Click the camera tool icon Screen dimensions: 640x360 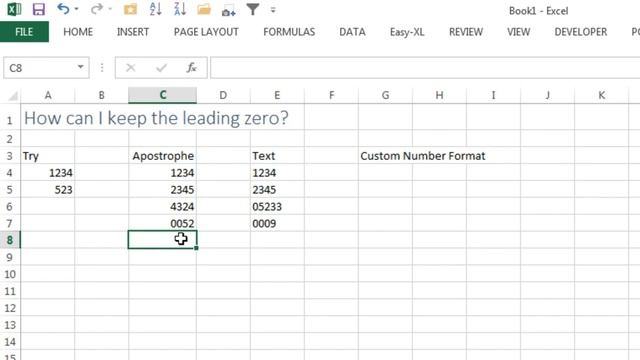[x=229, y=10]
